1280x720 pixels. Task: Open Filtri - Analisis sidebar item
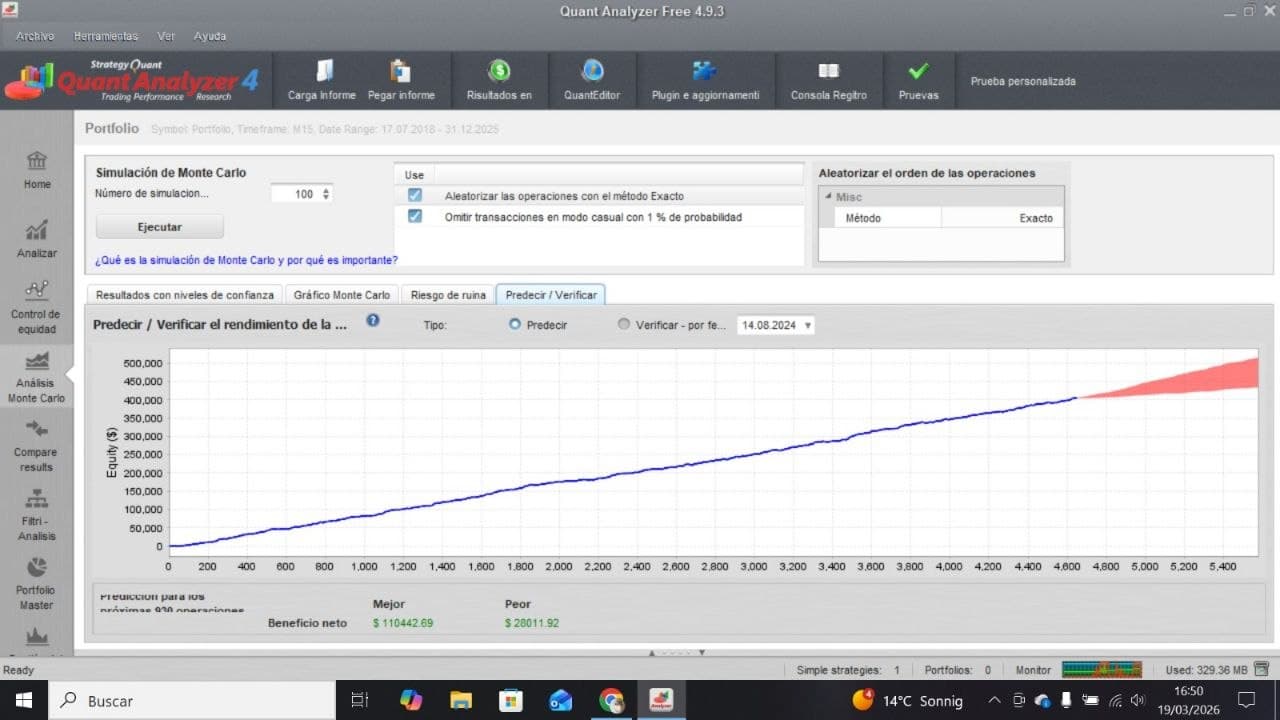[x=37, y=514]
